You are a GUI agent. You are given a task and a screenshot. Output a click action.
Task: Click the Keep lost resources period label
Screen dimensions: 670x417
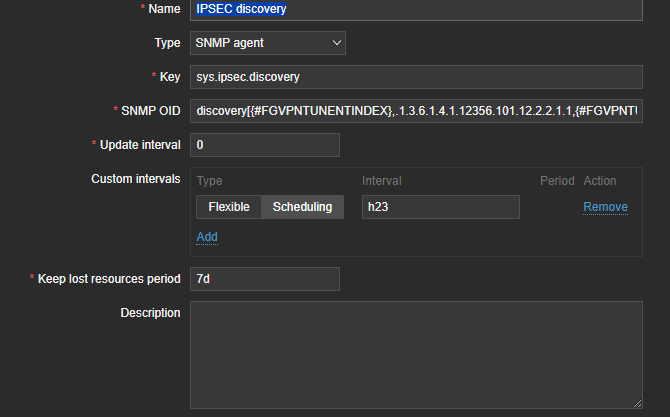(x=109, y=279)
